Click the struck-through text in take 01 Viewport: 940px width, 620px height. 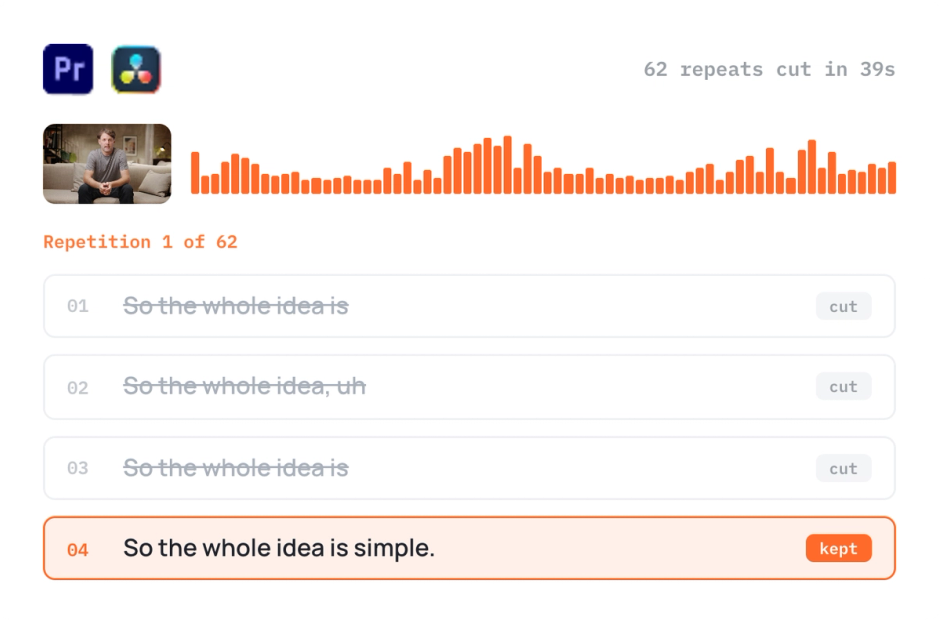coord(236,306)
